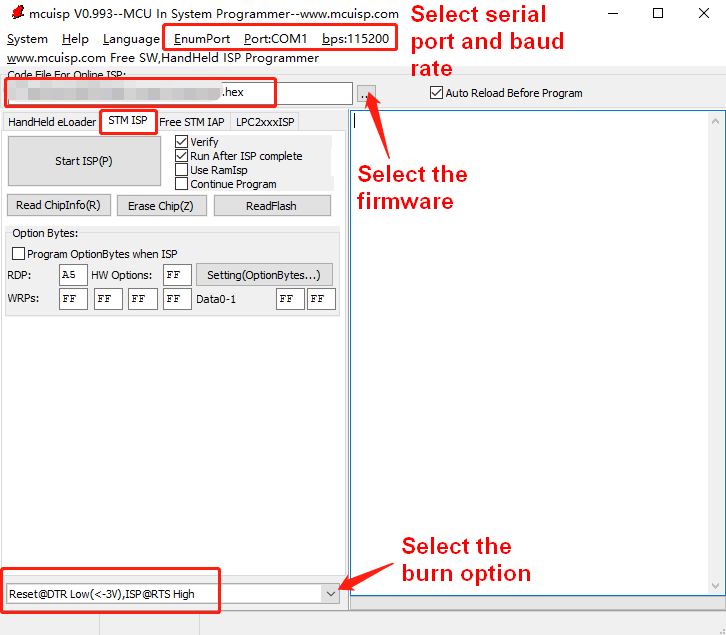Viewport: 726px width, 635px height.
Task: Open the bps:115200 baud rate menu
Action: (x=355, y=39)
